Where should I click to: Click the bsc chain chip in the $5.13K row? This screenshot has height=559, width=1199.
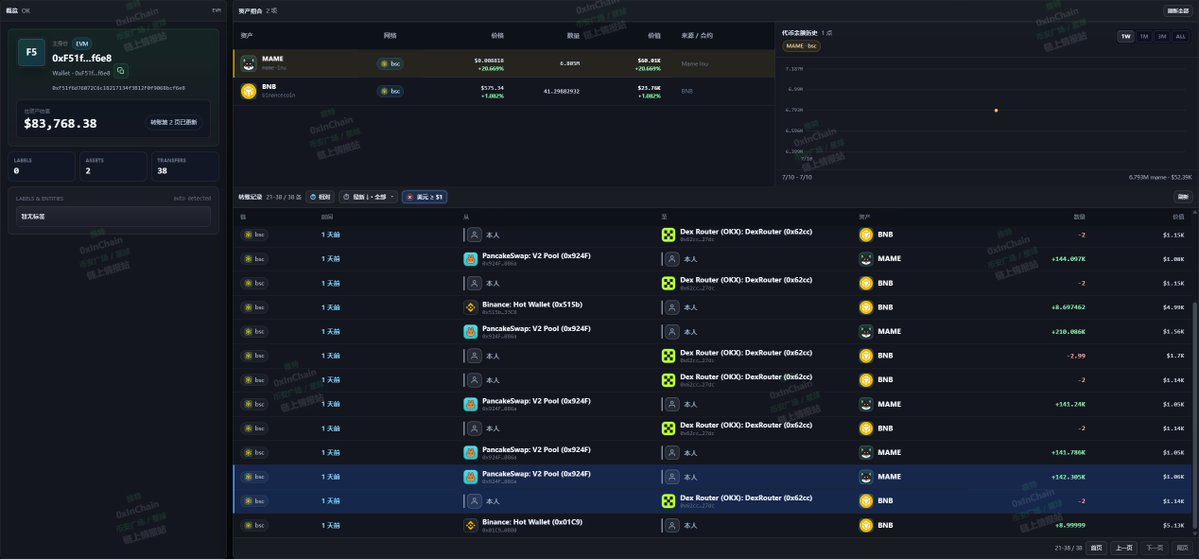click(255, 525)
